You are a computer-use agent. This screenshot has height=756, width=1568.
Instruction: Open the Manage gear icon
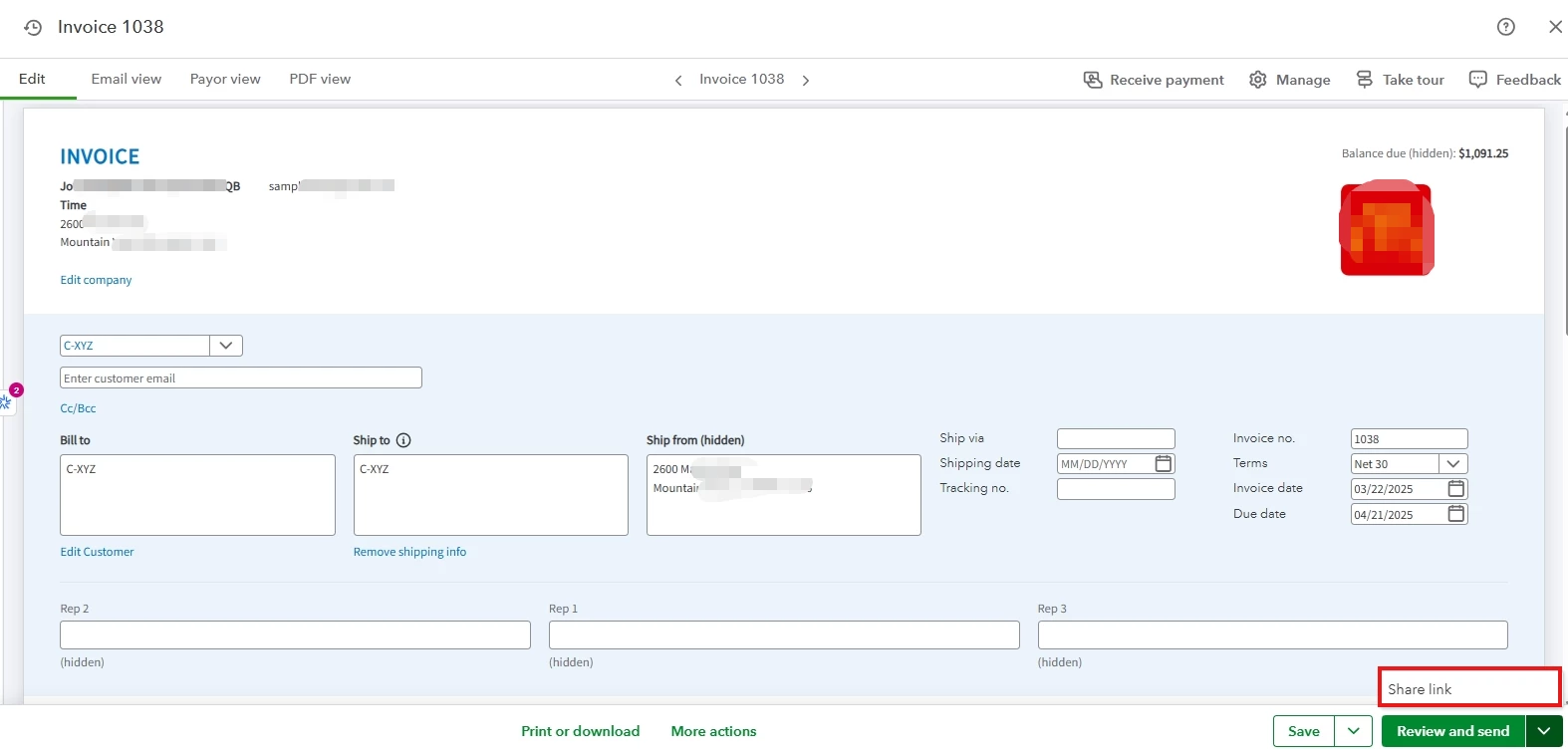pyautogui.click(x=1258, y=80)
